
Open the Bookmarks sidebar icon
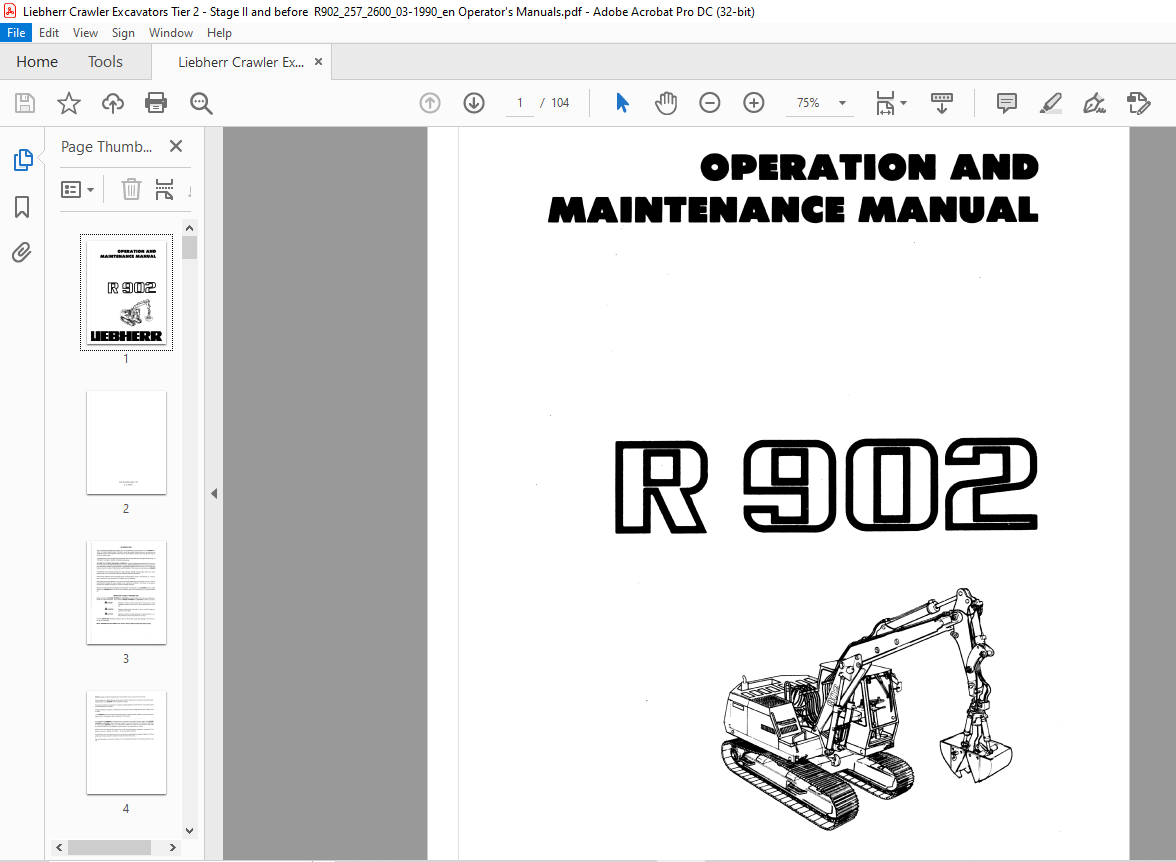[22, 207]
